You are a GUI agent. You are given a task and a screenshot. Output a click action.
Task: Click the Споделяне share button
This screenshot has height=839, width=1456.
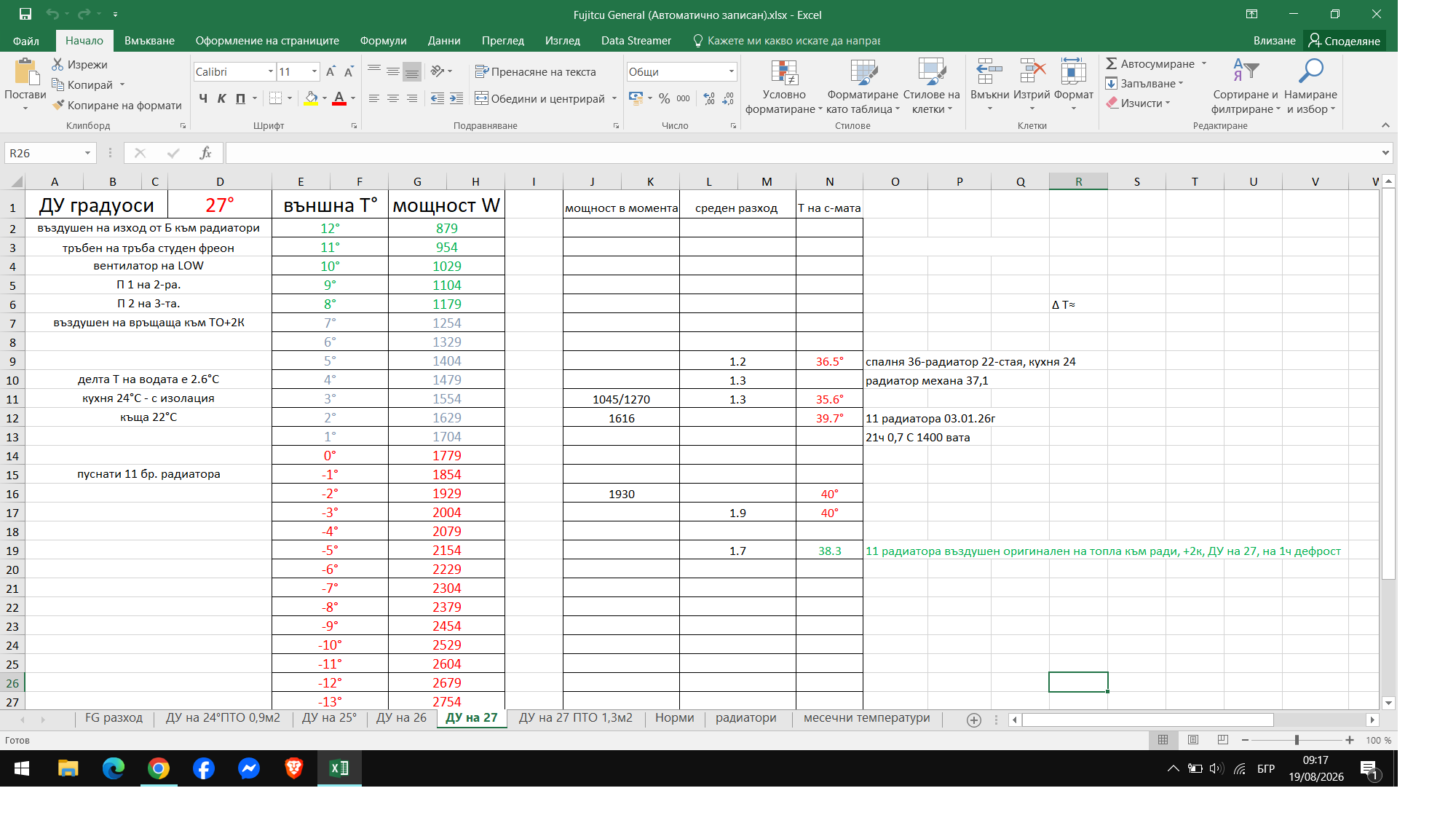[x=1344, y=41]
